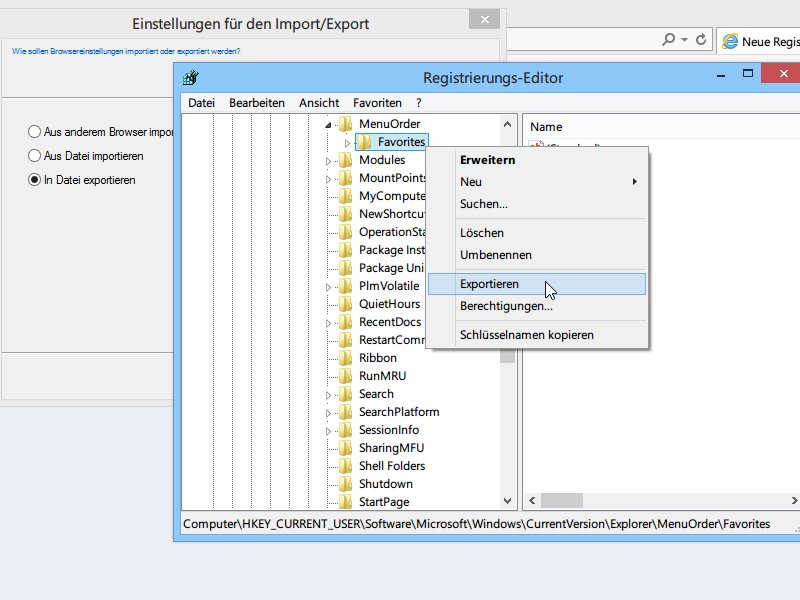Viewport: 800px width, 600px height.
Task: Click the MyCompute folder icon
Action: point(346,196)
